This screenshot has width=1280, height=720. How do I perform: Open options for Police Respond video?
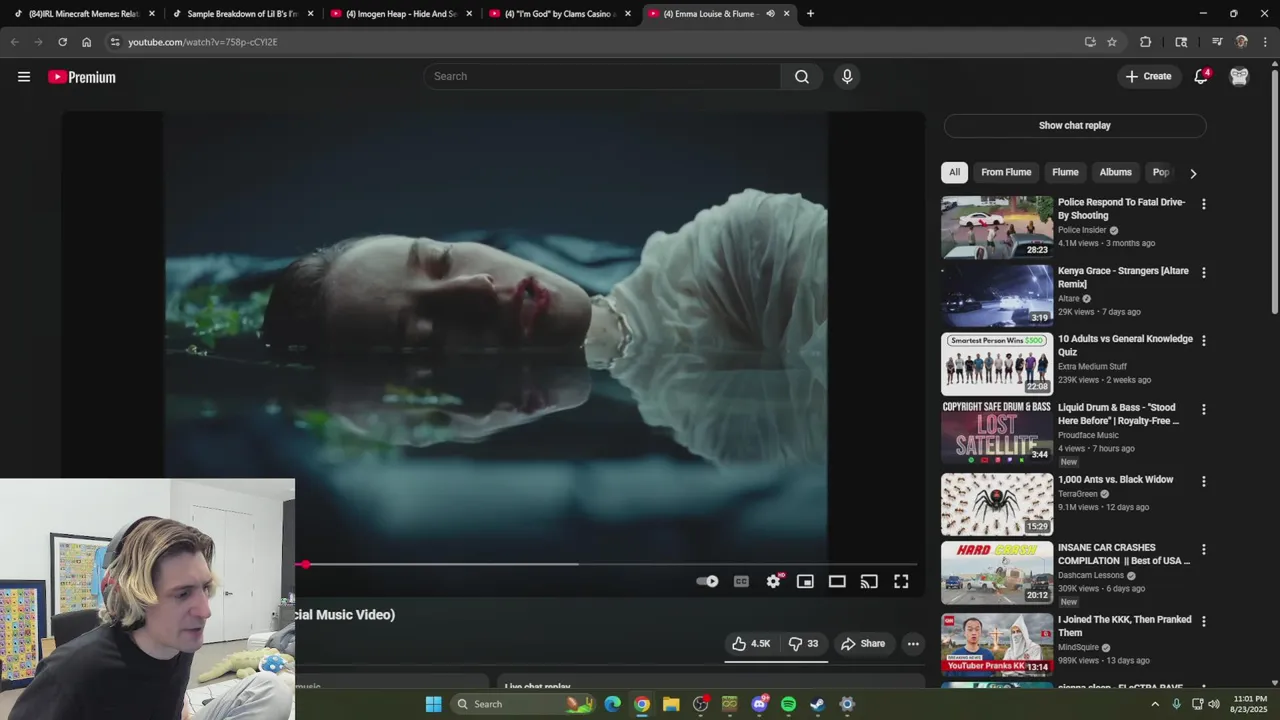pyautogui.click(x=1203, y=204)
